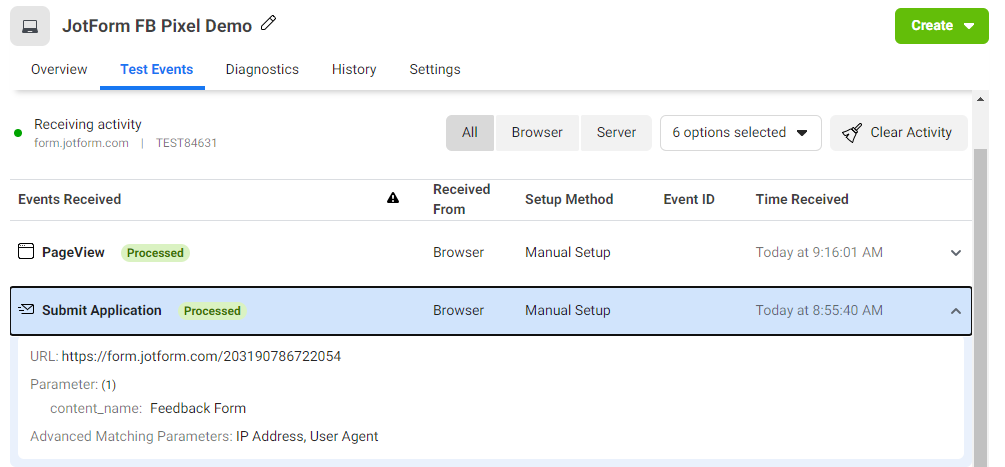Switch to the Overview tab
Screen dimensions: 1005x467
pyautogui.click(x=59, y=70)
